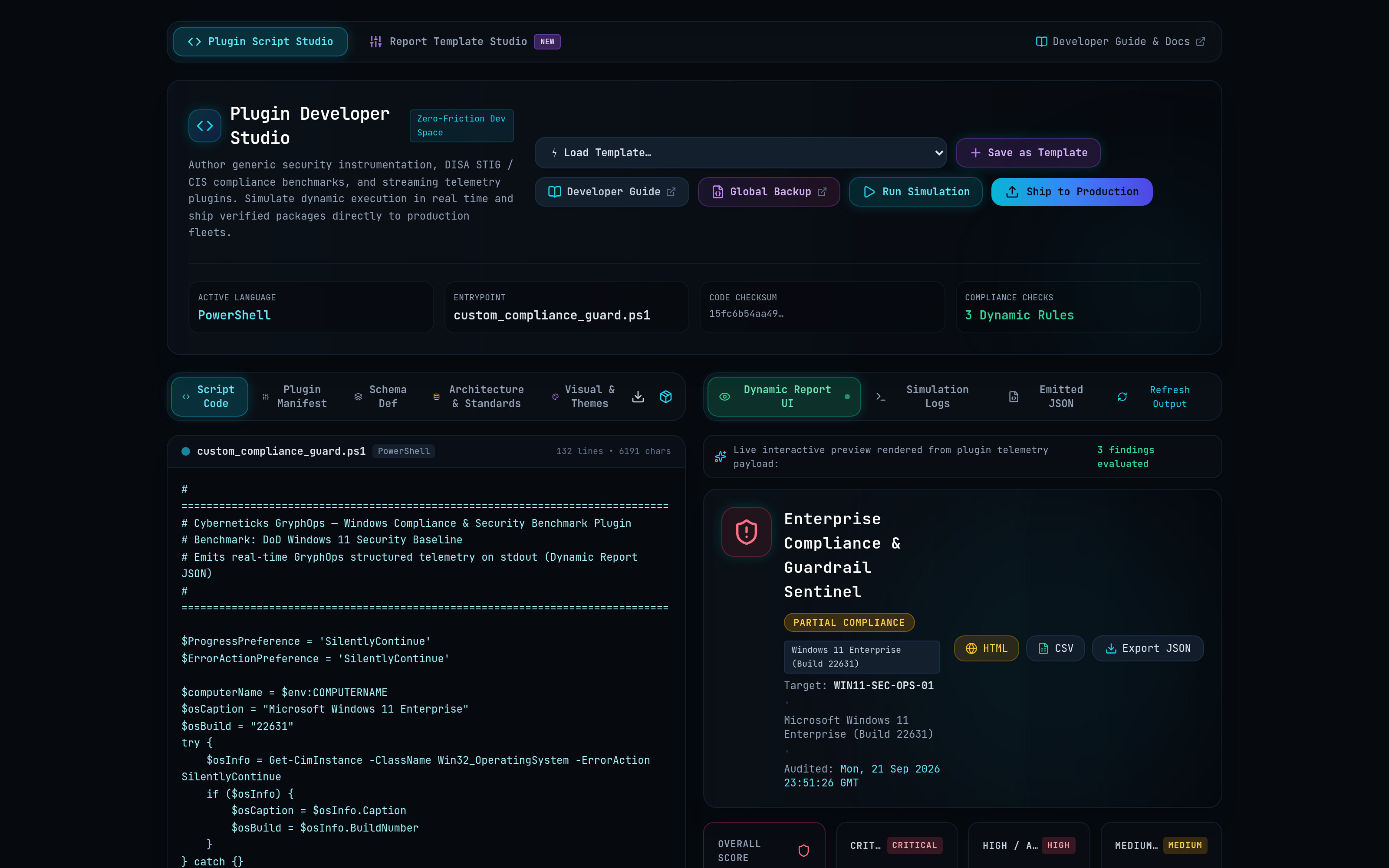Click inside the script code editor
Image resolution: width=1389 pixels, height=868 pixels.
[x=426, y=667]
